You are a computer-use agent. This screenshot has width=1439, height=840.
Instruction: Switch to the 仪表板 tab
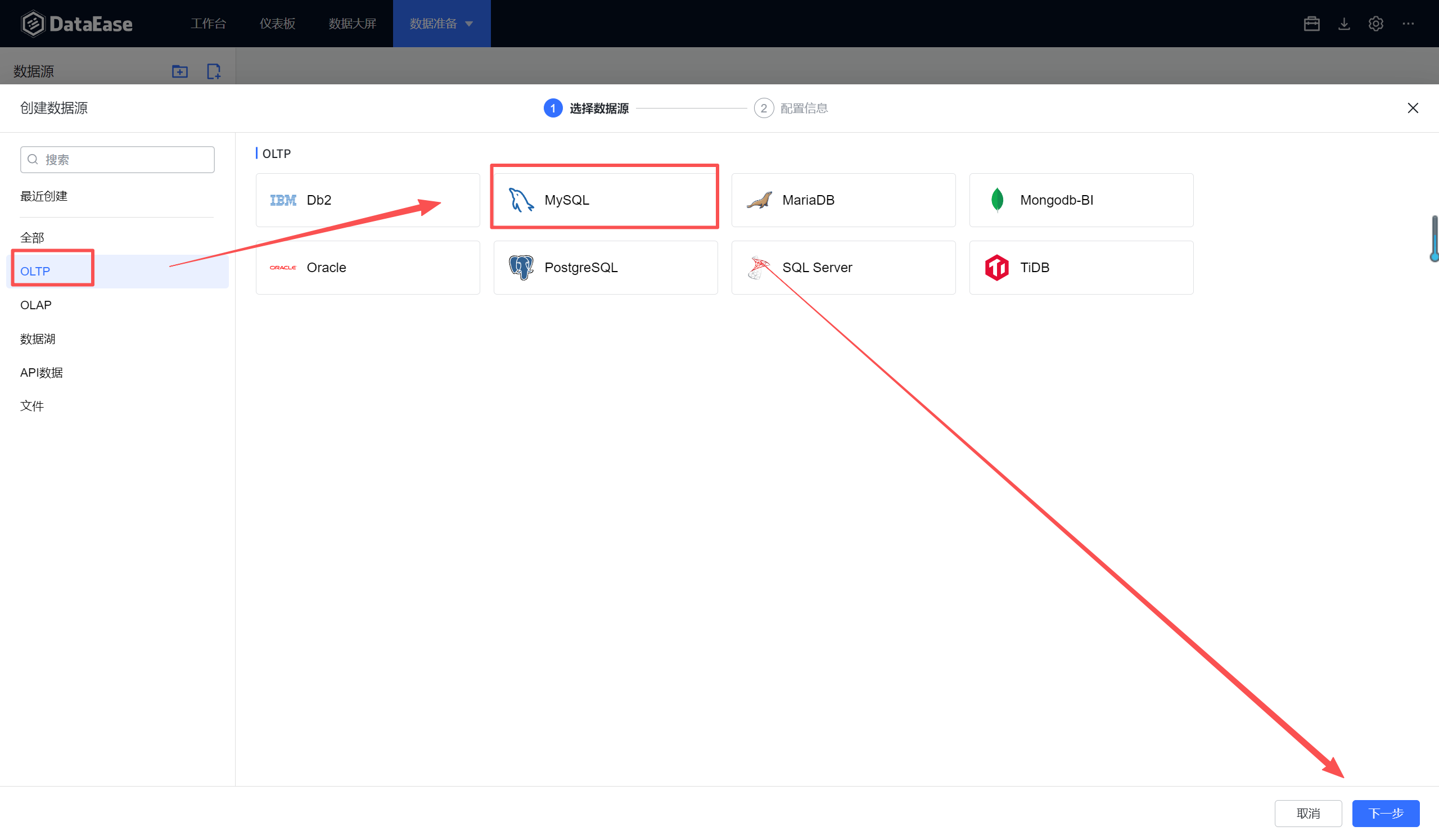point(277,24)
